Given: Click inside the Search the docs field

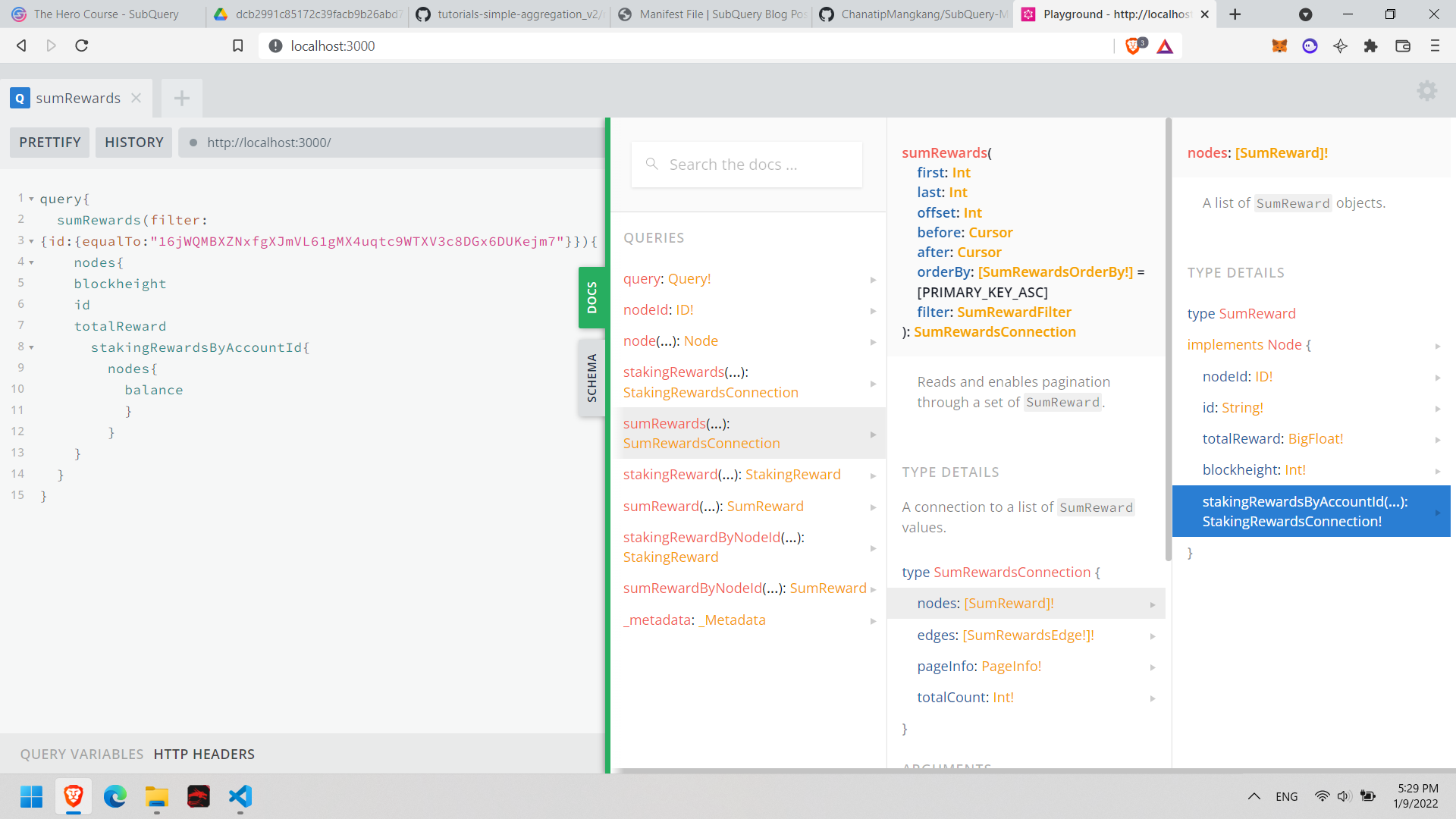Looking at the screenshot, I should [x=746, y=164].
